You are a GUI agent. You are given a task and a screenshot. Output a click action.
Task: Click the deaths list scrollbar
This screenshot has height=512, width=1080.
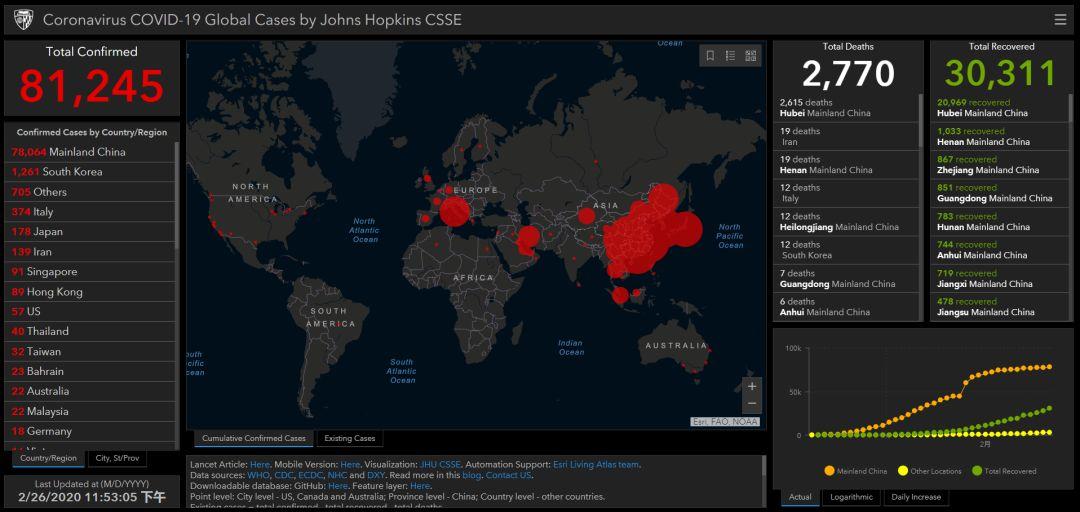click(x=921, y=121)
